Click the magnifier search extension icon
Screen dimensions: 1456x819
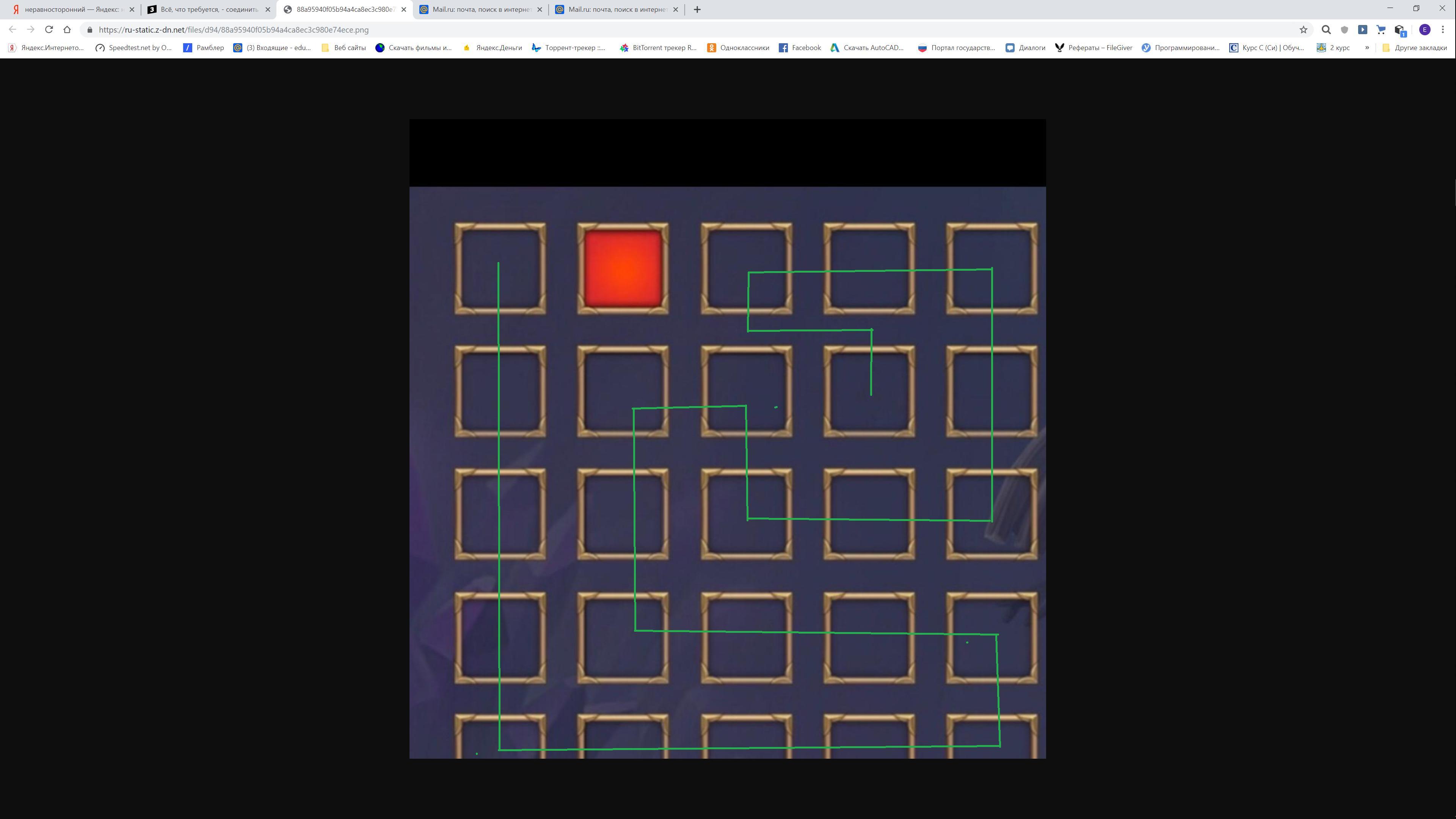tap(1326, 30)
